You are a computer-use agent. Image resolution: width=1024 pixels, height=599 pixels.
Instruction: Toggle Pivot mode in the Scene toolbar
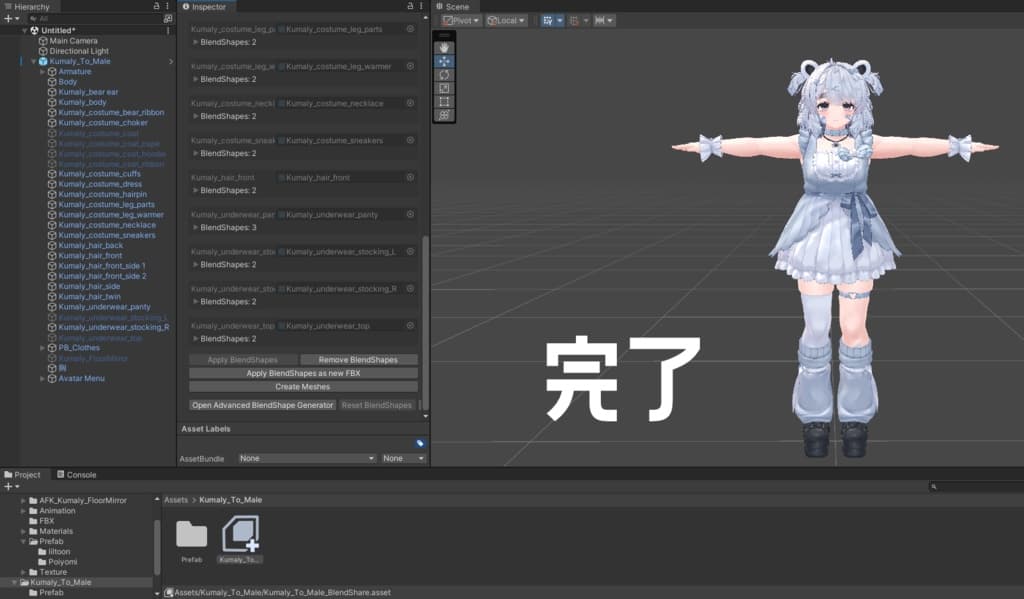coord(462,19)
